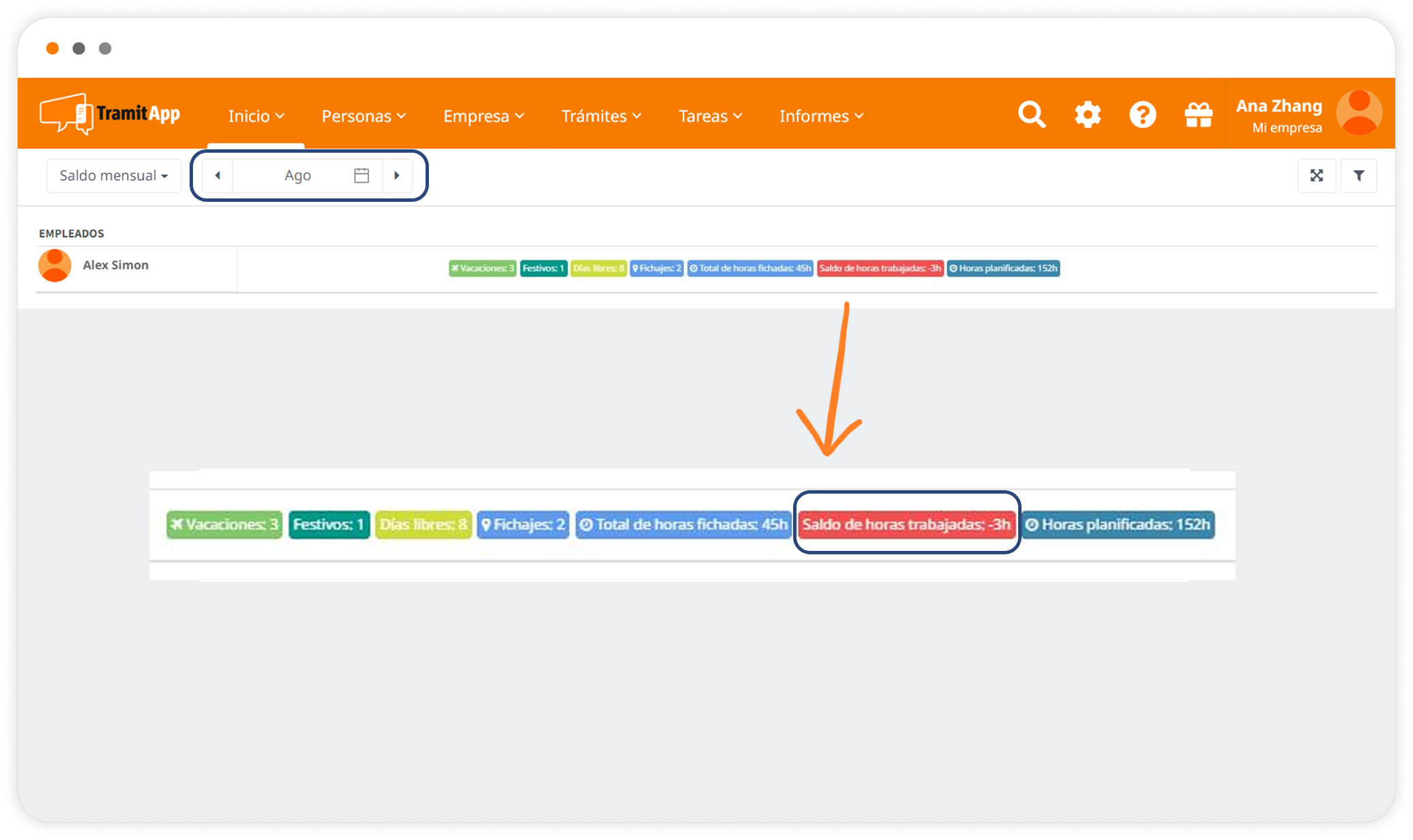Expand the Empresa menu

(x=484, y=117)
